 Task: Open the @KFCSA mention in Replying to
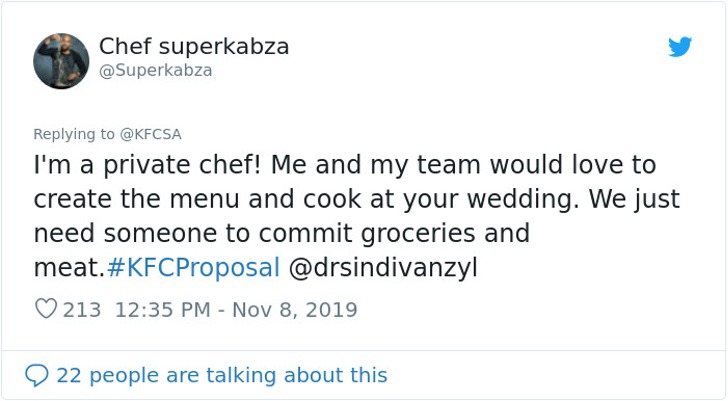[151, 134]
